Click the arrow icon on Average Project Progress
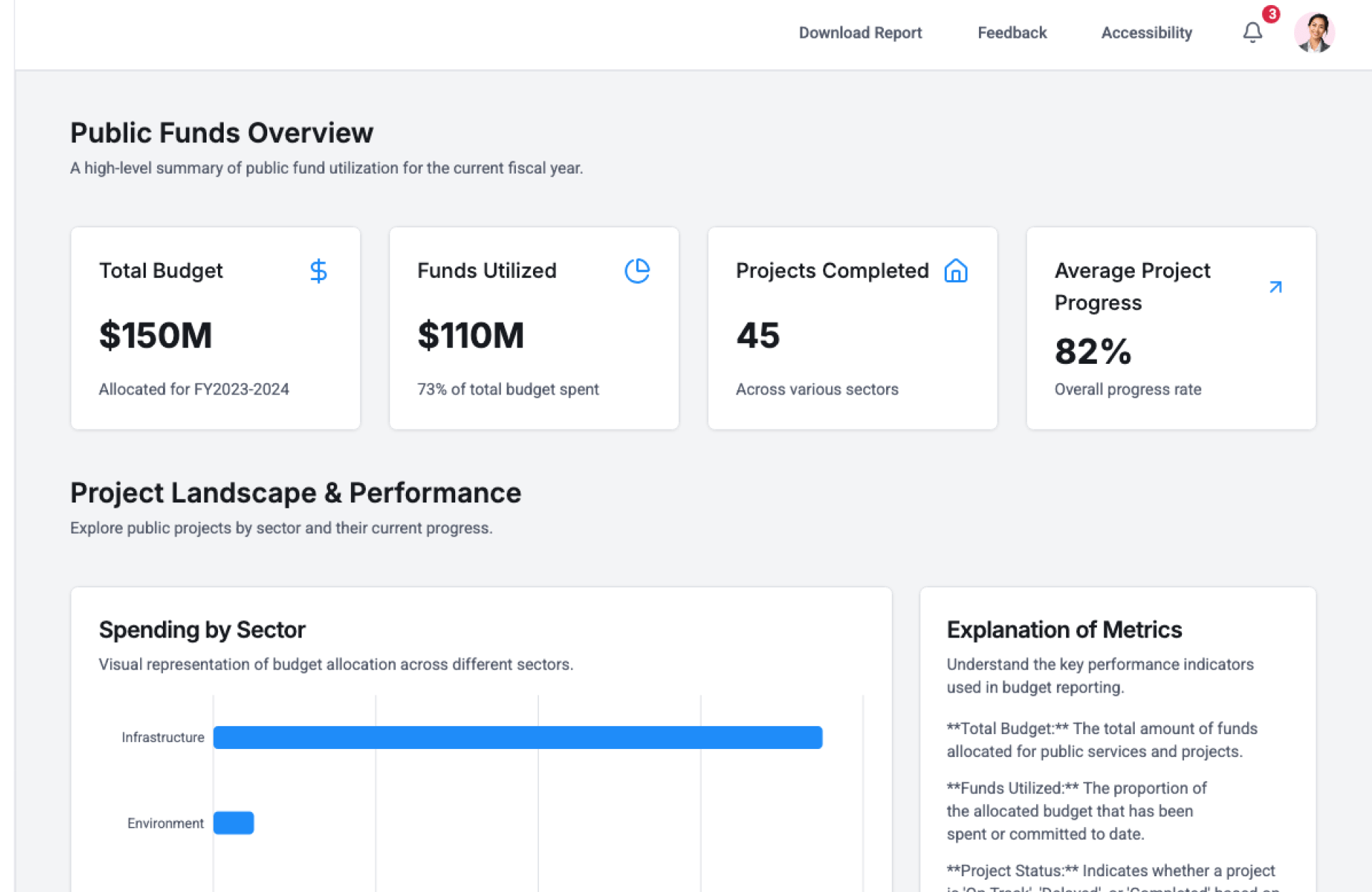The height and width of the screenshot is (892, 1372). point(1276,287)
